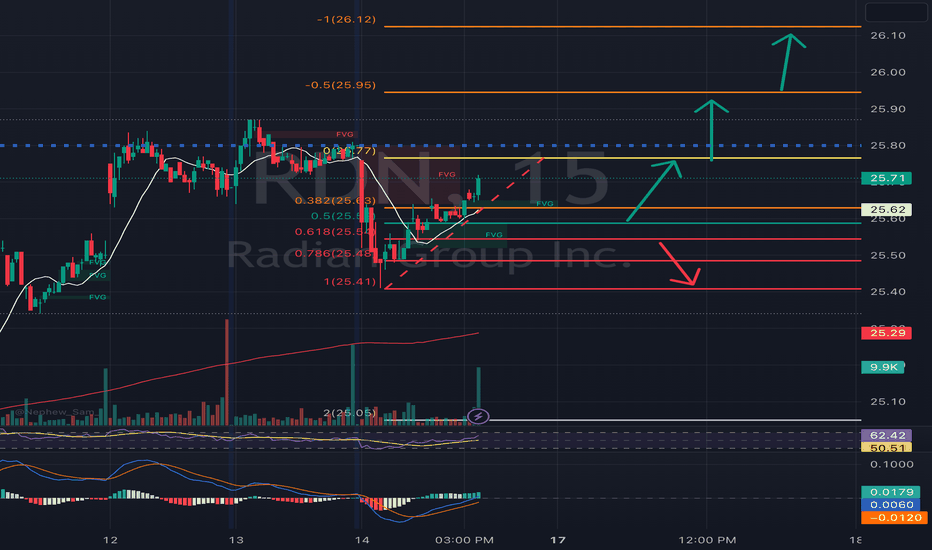Click the green 0.0179 MACD histogram value
932x550 pixels.
coord(892,492)
